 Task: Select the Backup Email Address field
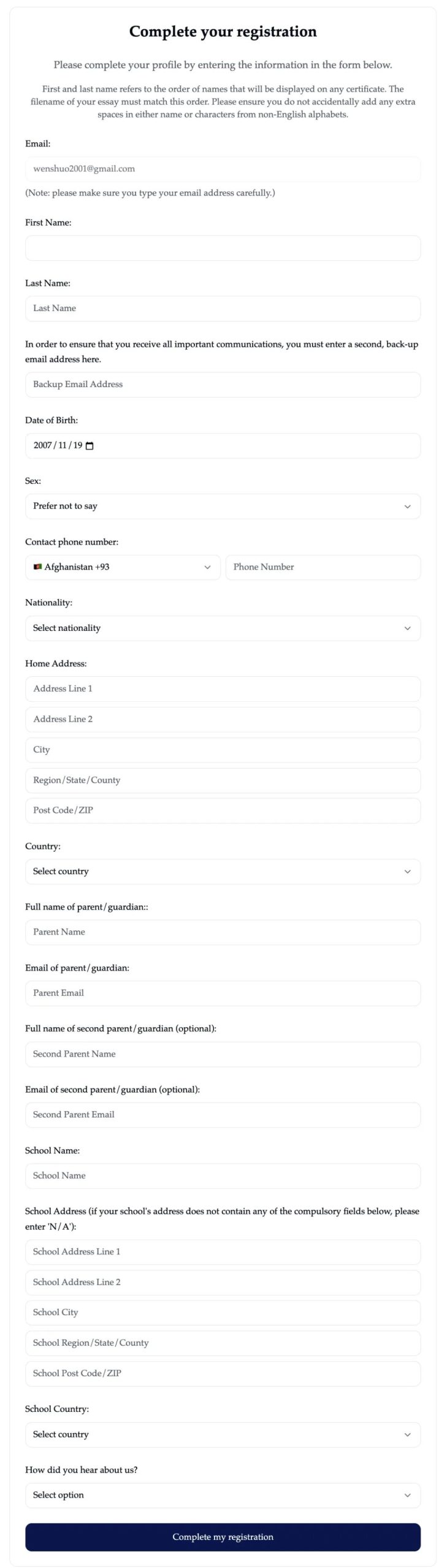tap(223, 385)
